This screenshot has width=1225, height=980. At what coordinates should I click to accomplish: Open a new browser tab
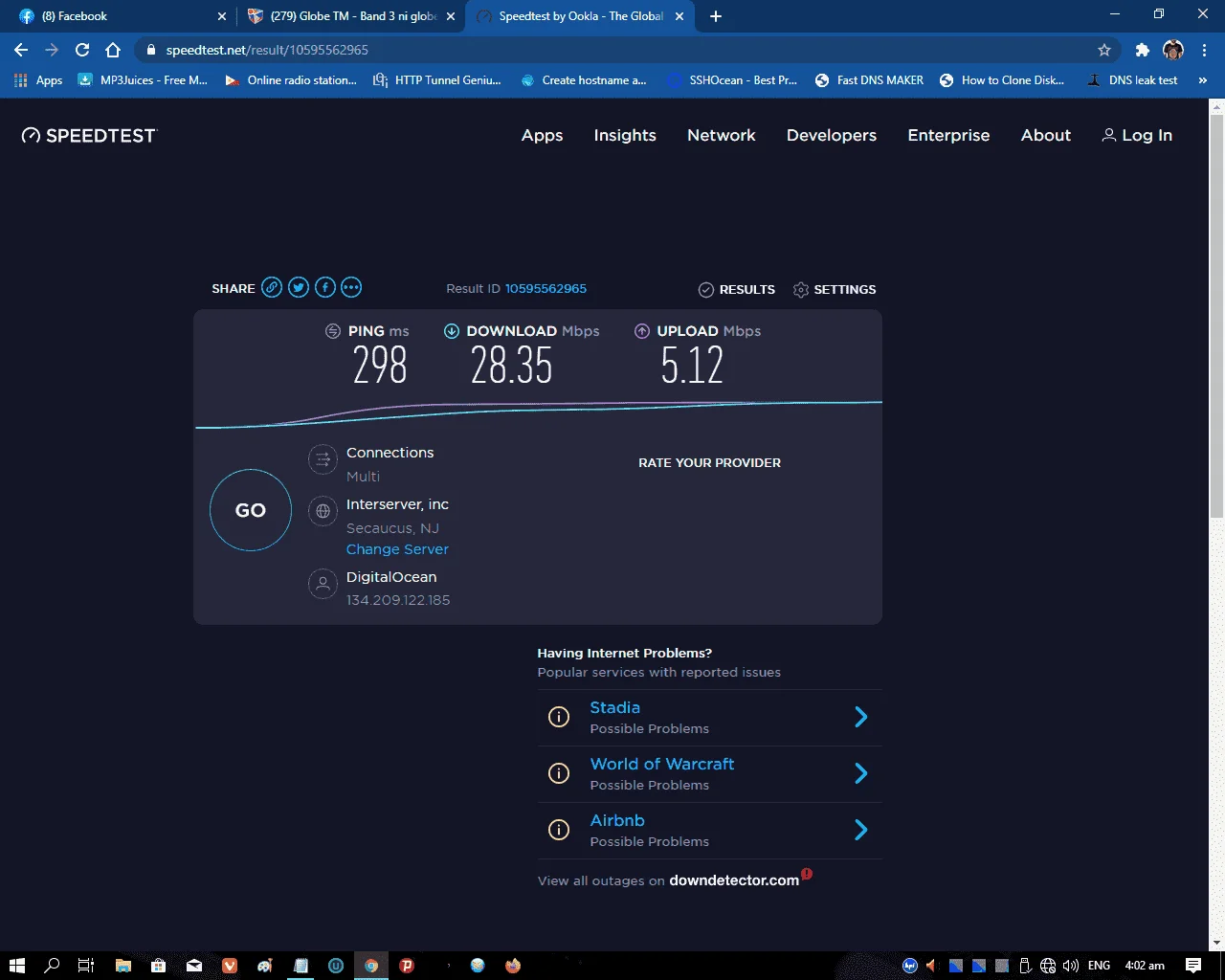tap(716, 16)
